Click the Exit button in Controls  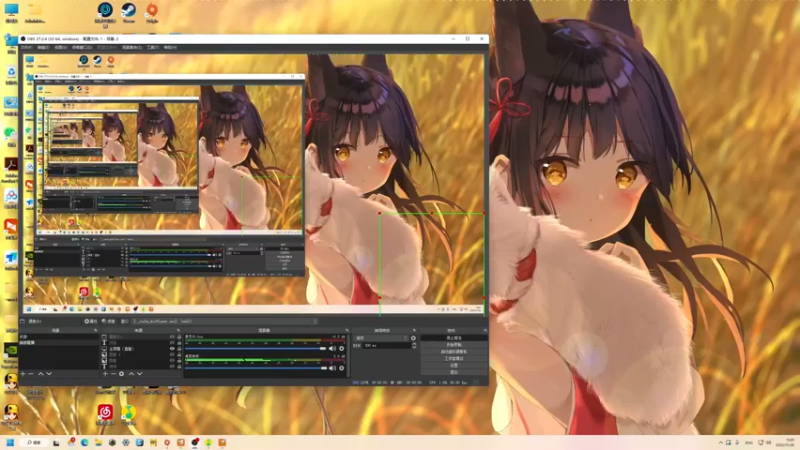tap(454, 372)
